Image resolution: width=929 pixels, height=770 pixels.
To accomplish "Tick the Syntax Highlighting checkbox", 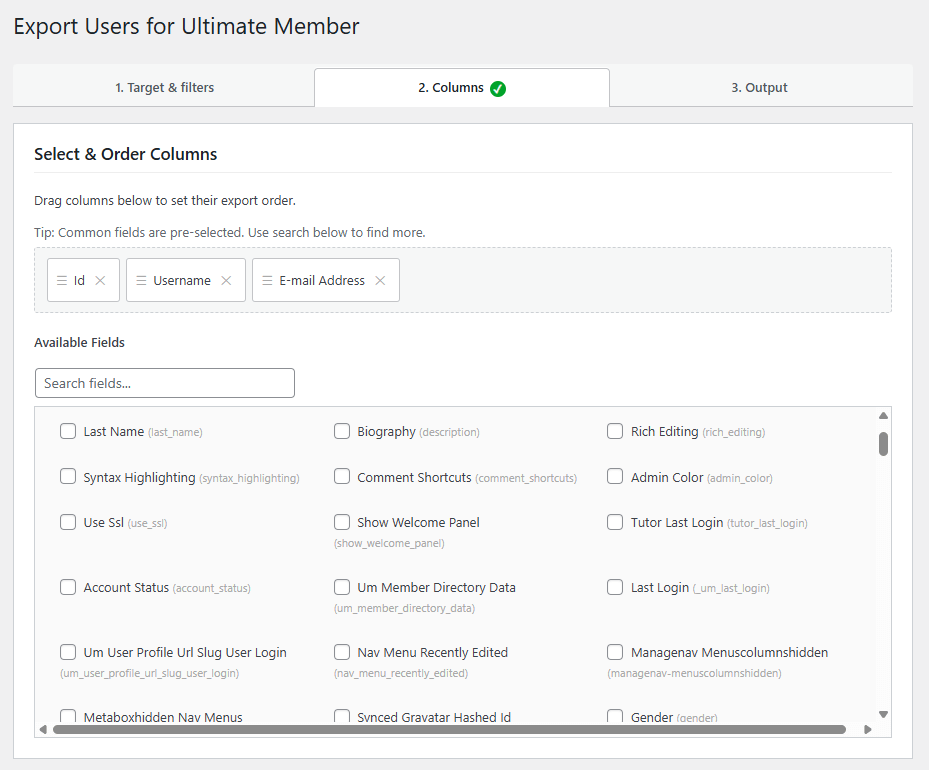I will 68,476.
